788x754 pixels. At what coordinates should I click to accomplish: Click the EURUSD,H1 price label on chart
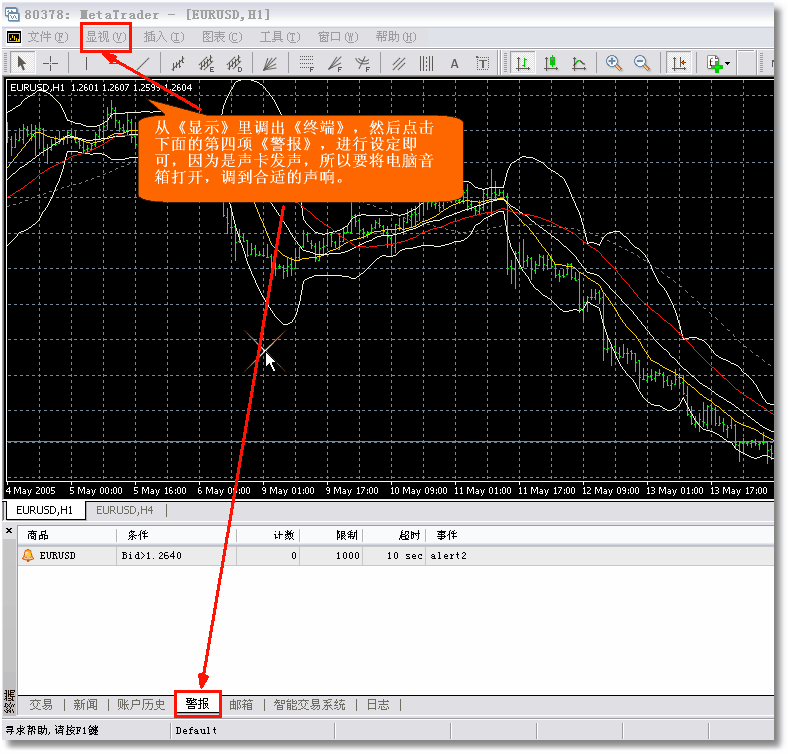coord(101,87)
